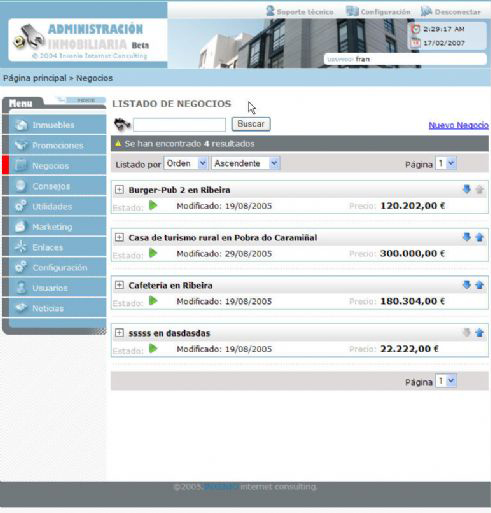Toggle Estado flag for Cafeteria en Ribeira
The image size is (491, 513).
[x=153, y=301]
